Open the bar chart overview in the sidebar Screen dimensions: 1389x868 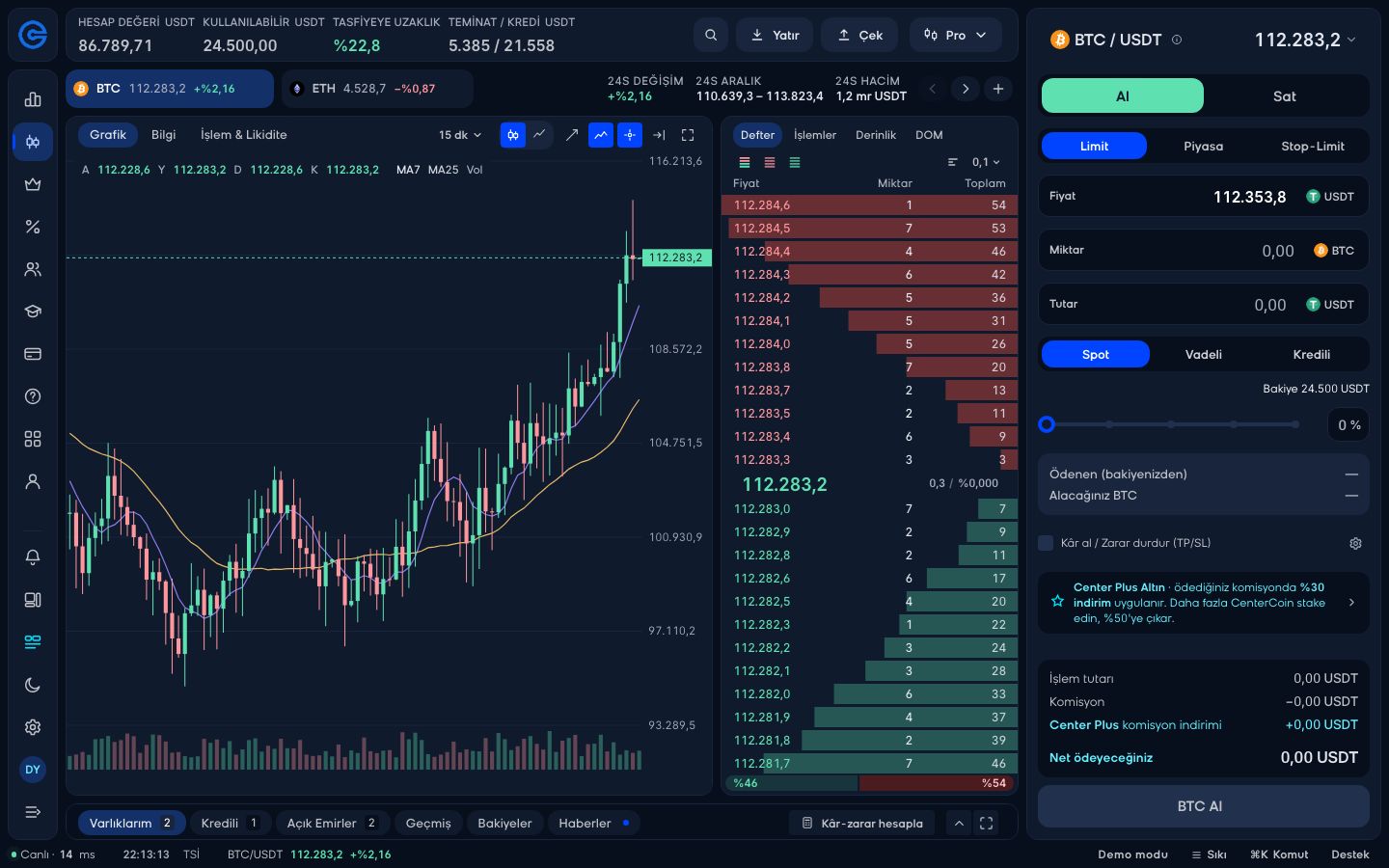click(x=33, y=99)
